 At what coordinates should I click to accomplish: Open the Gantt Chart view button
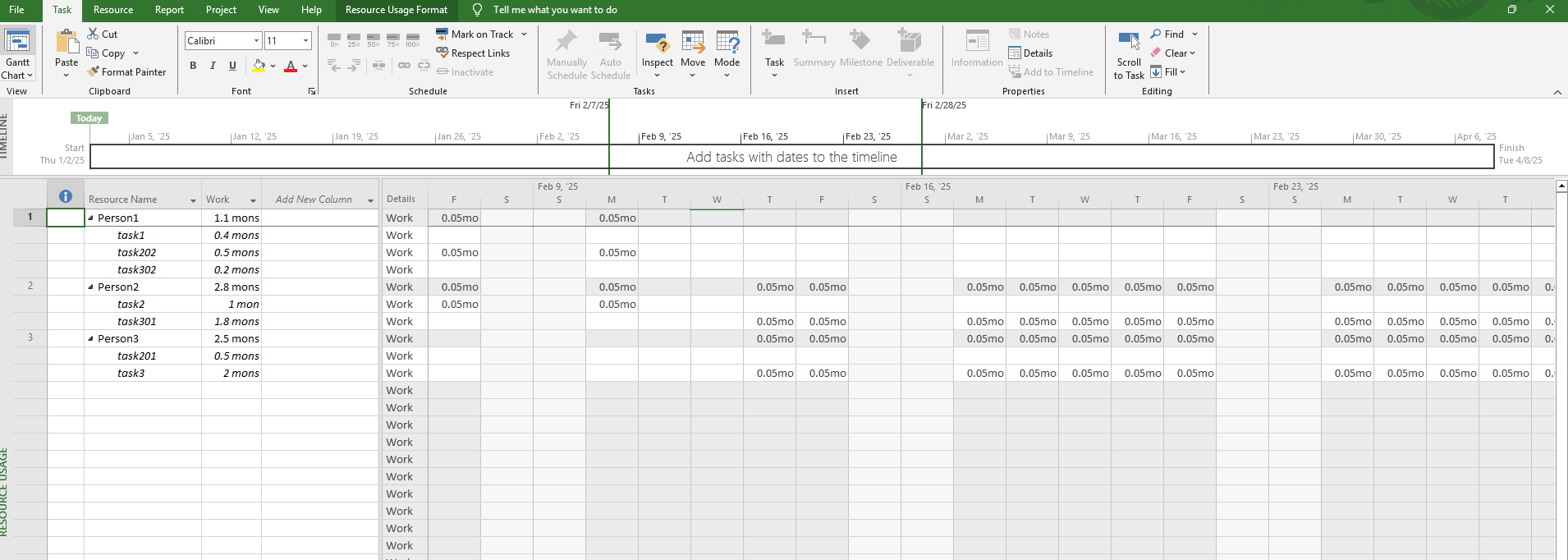(17, 54)
